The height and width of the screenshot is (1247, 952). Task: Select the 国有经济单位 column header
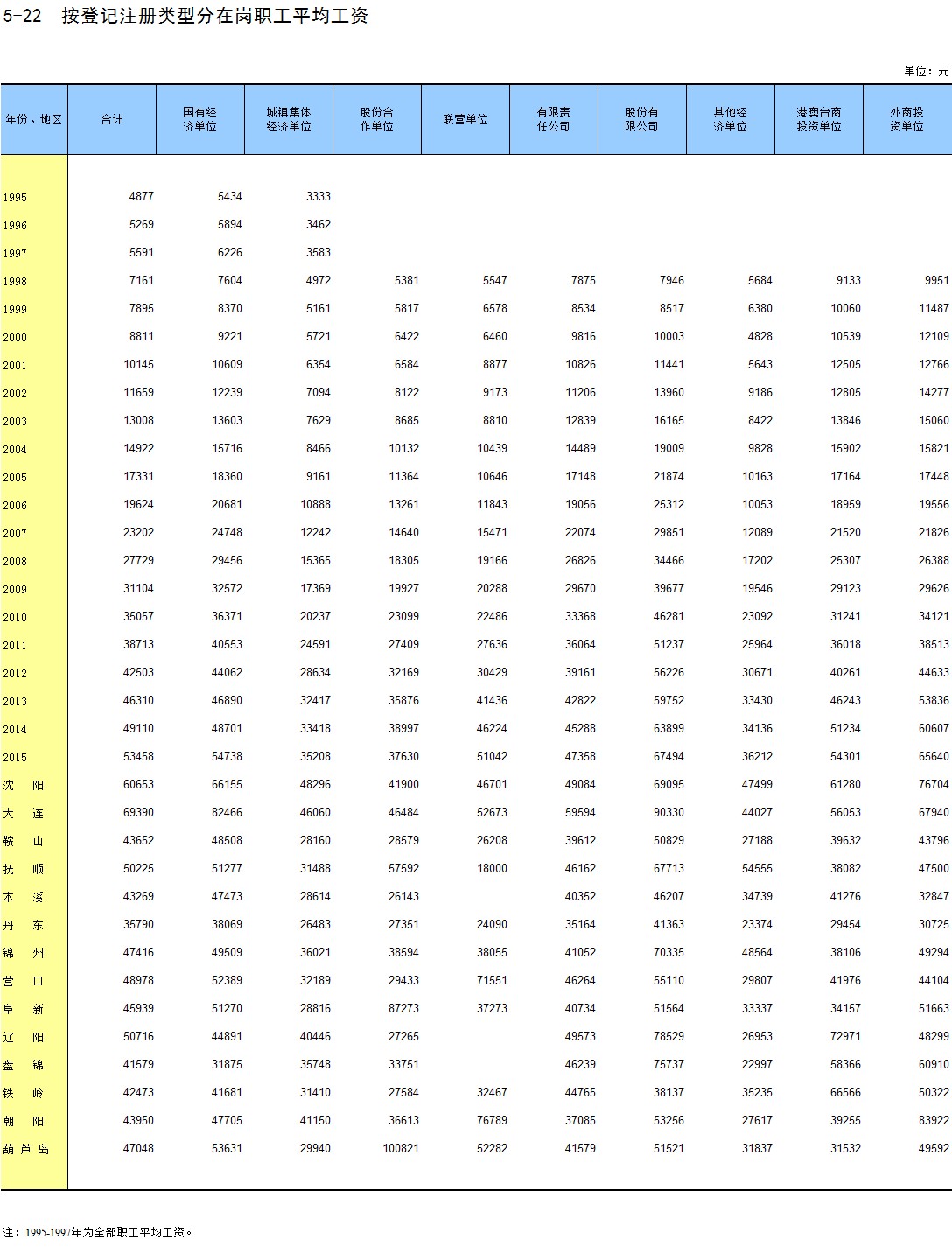point(200,120)
